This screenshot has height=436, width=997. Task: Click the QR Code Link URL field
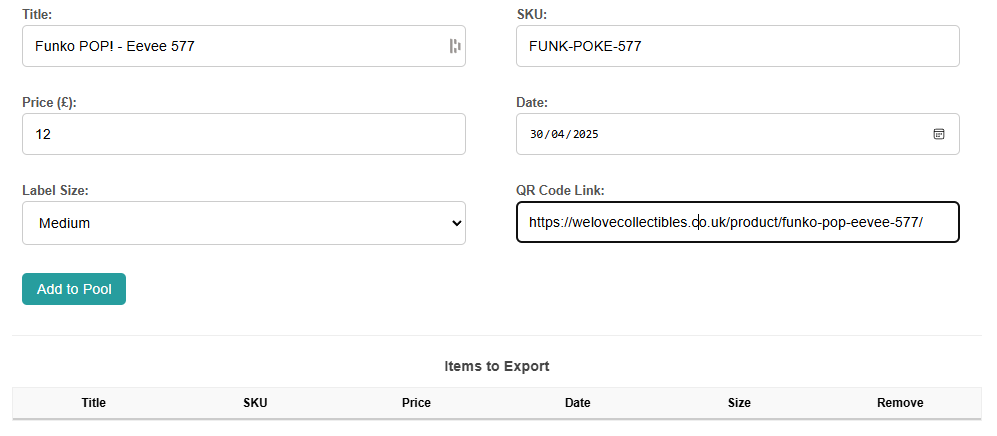pos(737,223)
